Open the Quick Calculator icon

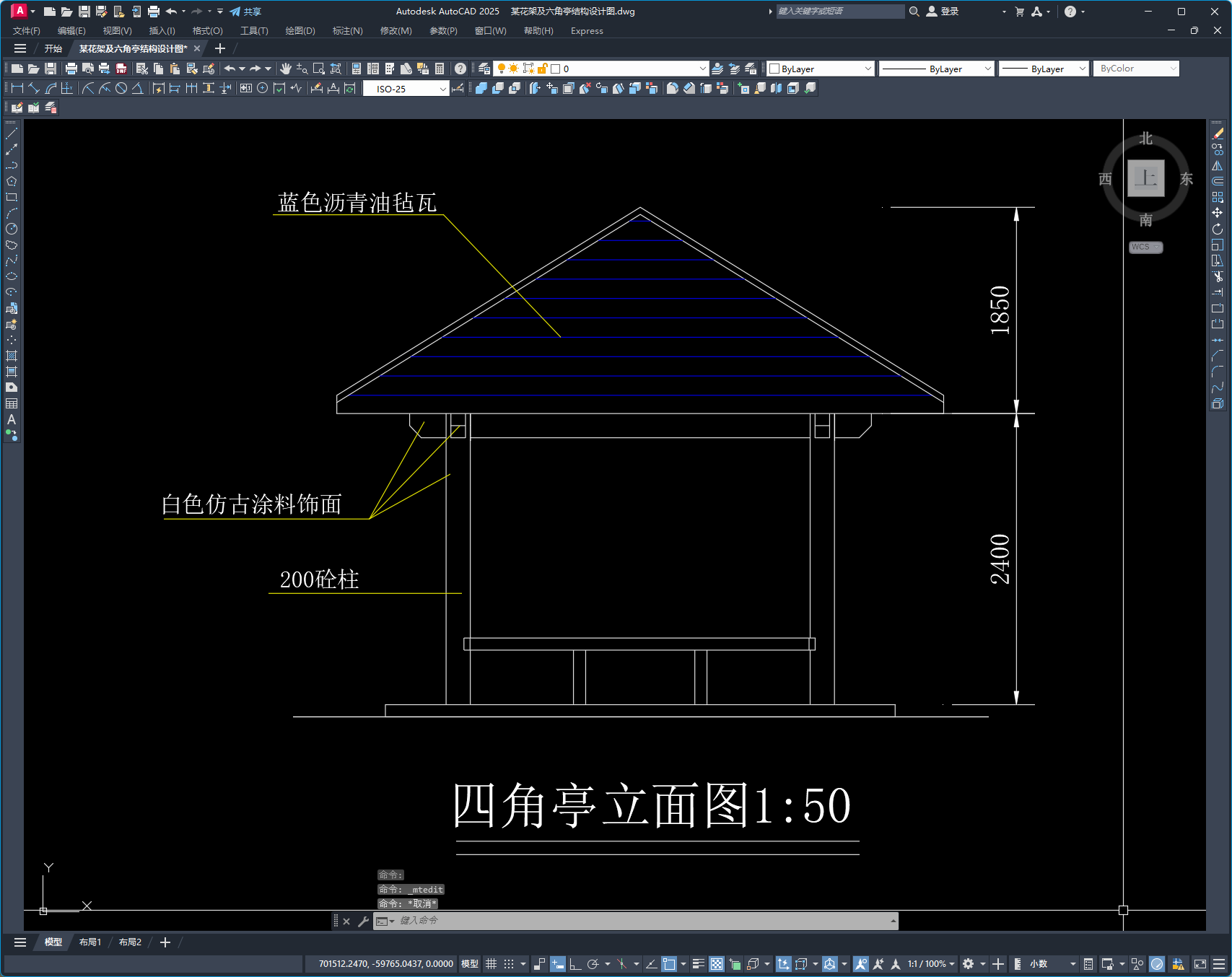tap(440, 69)
